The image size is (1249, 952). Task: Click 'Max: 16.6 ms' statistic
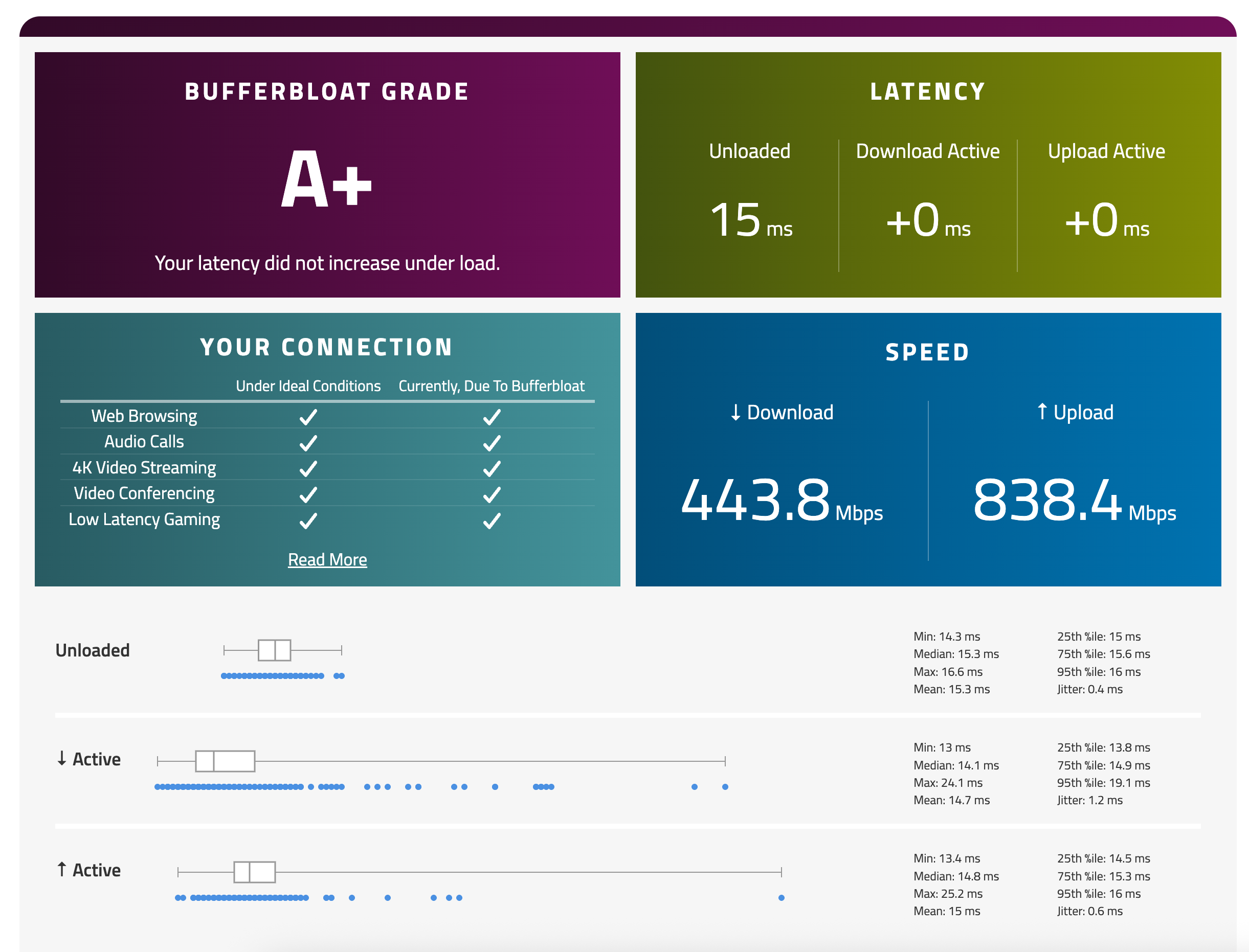(948, 671)
